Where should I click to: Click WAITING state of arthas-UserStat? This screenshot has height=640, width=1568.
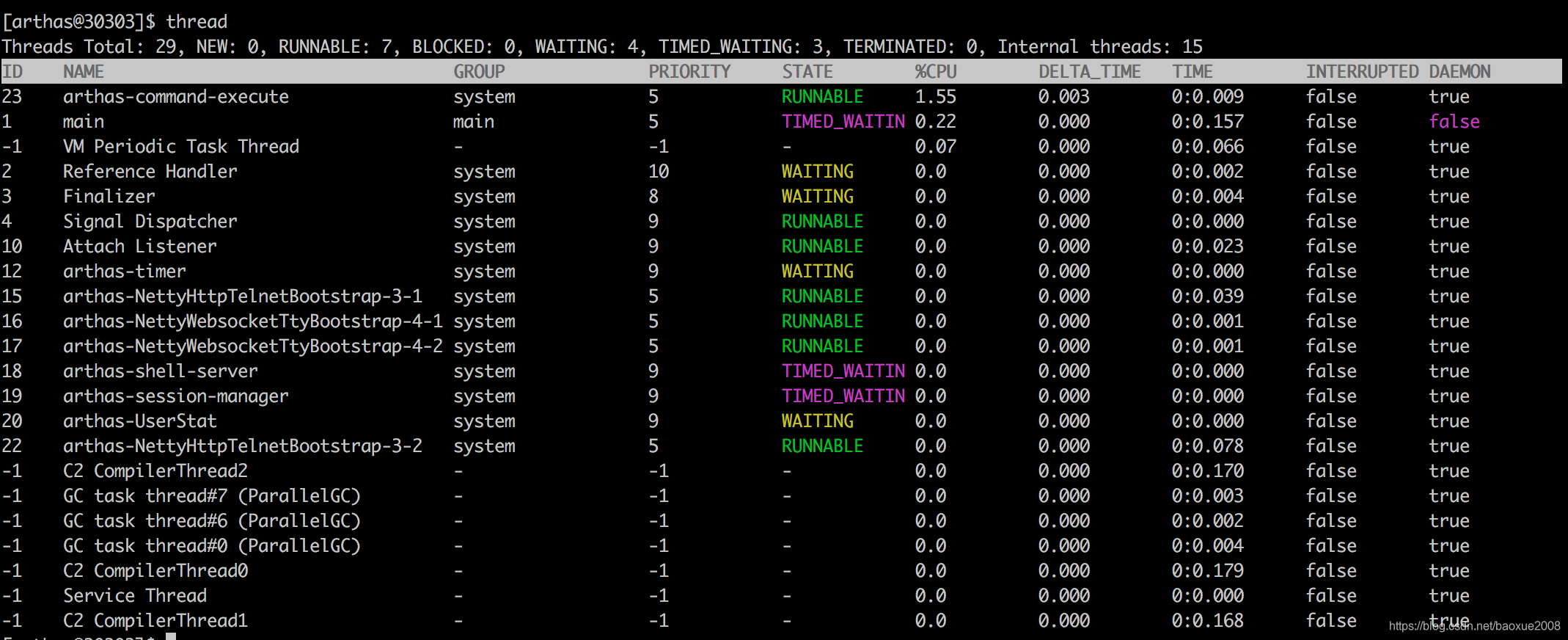click(x=818, y=421)
